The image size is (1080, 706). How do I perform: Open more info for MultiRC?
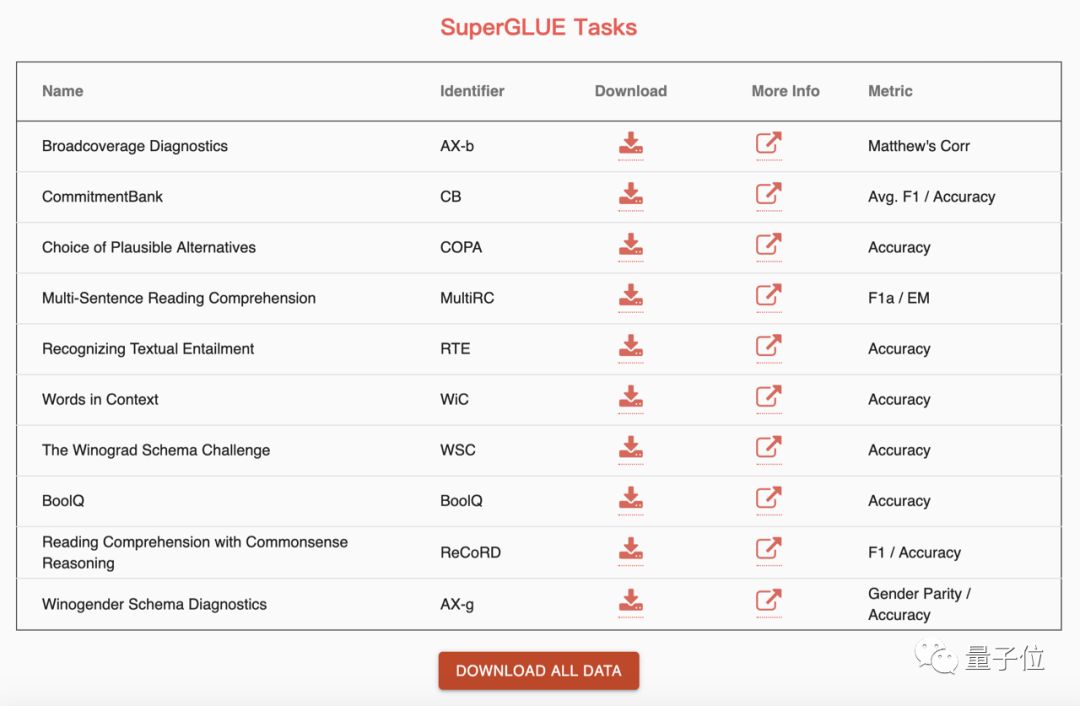point(769,295)
